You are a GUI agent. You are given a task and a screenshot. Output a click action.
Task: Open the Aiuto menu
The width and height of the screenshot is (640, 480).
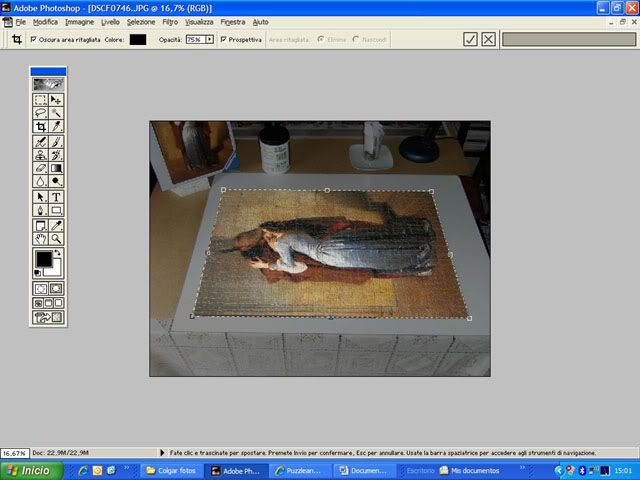pos(260,22)
